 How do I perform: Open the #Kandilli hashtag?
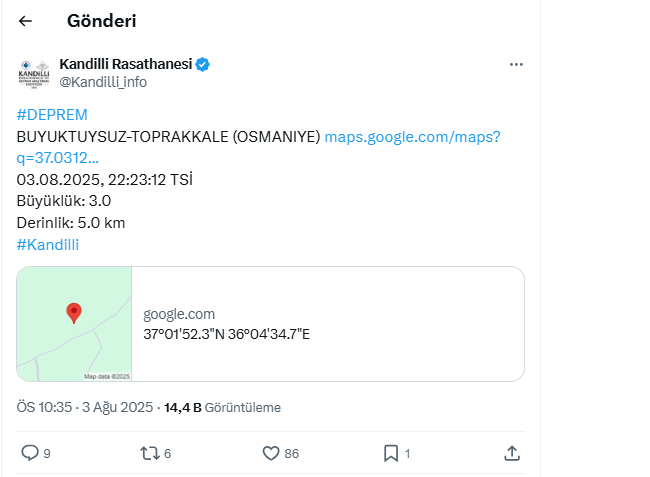(x=48, y=245)
